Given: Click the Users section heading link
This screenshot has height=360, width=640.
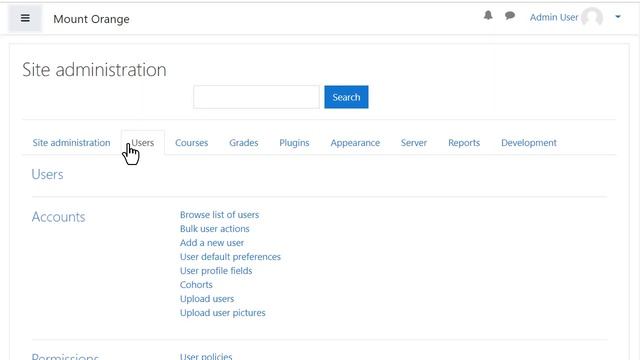Looking at the screenshot, I should (47, 174).
